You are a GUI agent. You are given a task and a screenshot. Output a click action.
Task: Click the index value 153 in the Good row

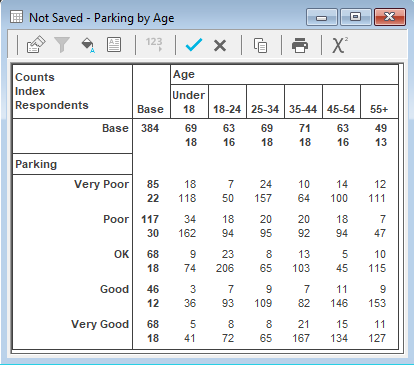coord(377,303)
